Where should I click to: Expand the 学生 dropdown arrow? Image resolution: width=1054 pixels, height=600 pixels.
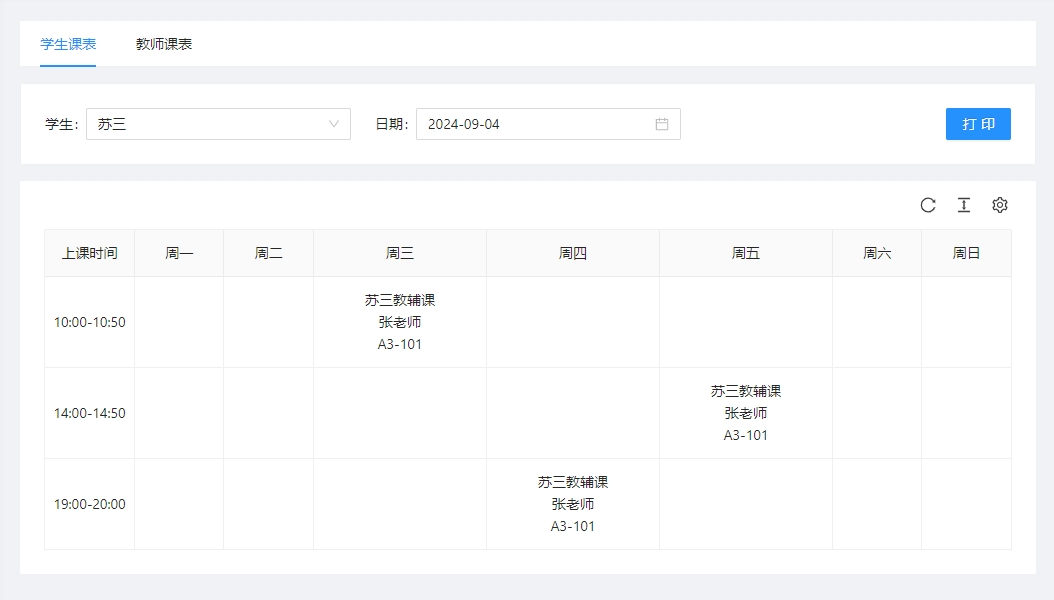tap(334, 124)
